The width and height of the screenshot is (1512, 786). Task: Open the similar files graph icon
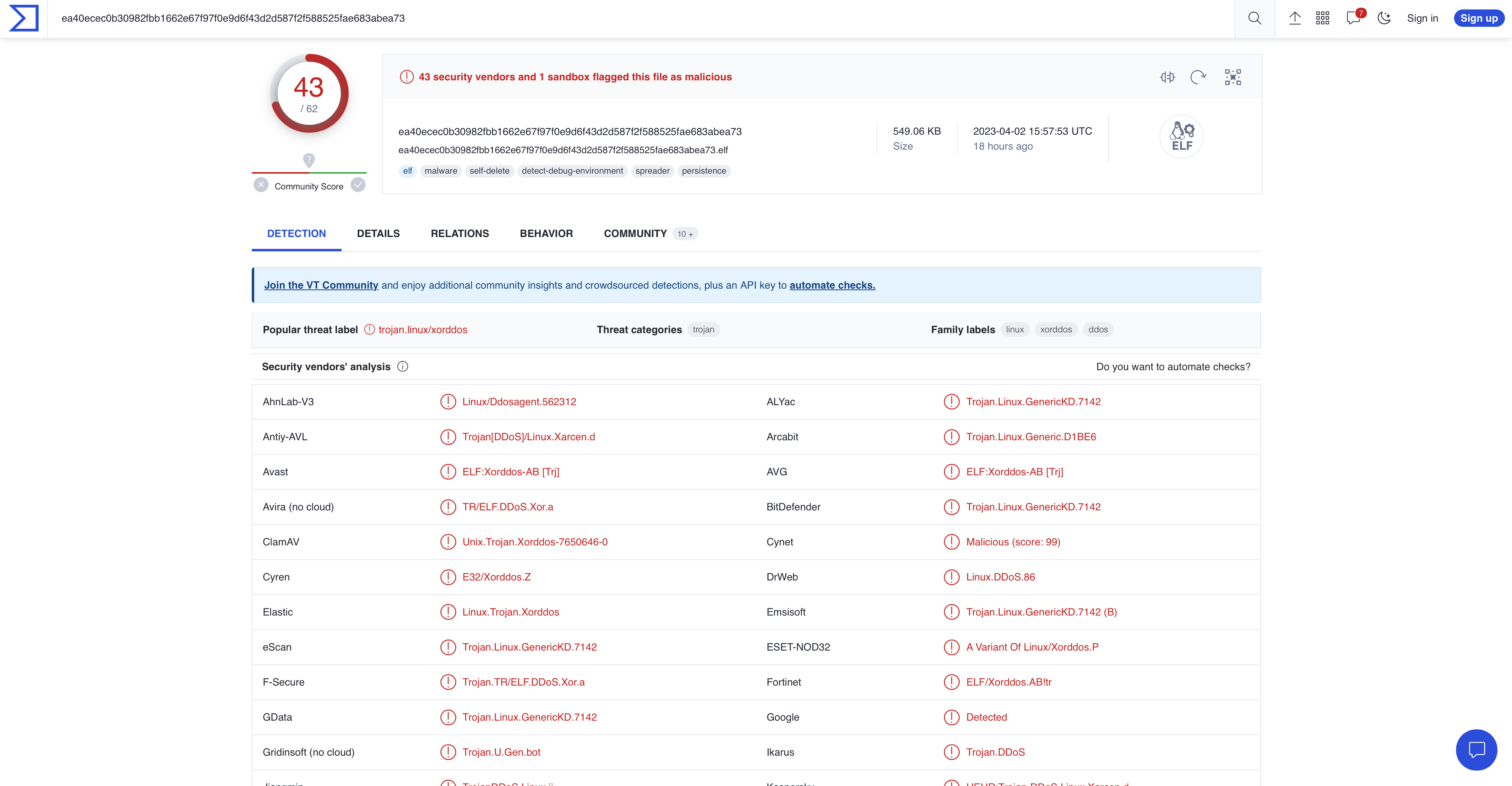[x=1233, y=77]
